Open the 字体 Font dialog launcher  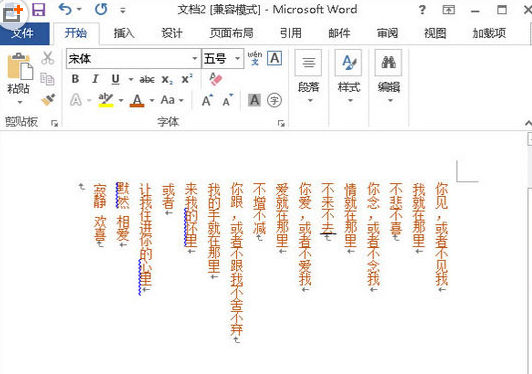[281, 124]
